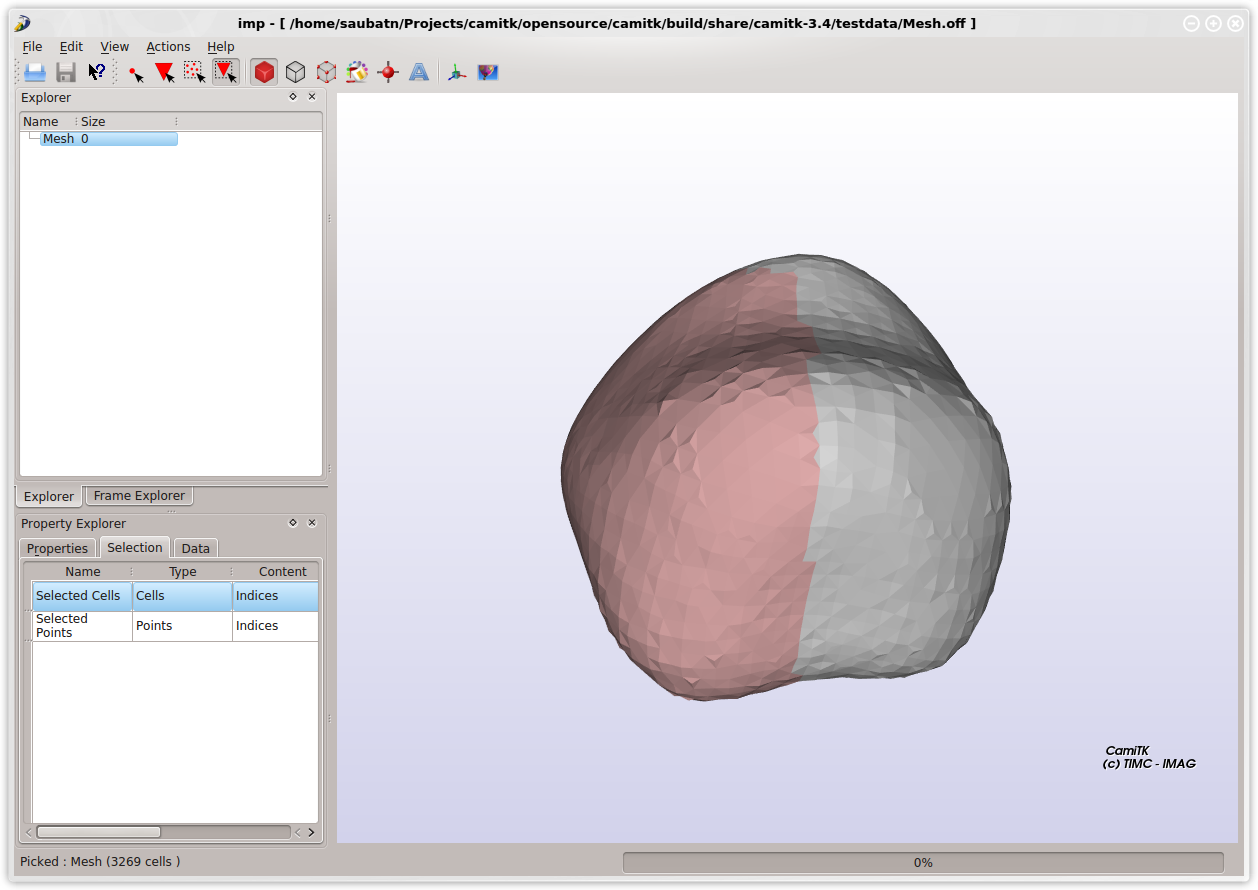1258x890 pixels.
Task: Open the background color paint bucket icon
Action: coord(357,72)
